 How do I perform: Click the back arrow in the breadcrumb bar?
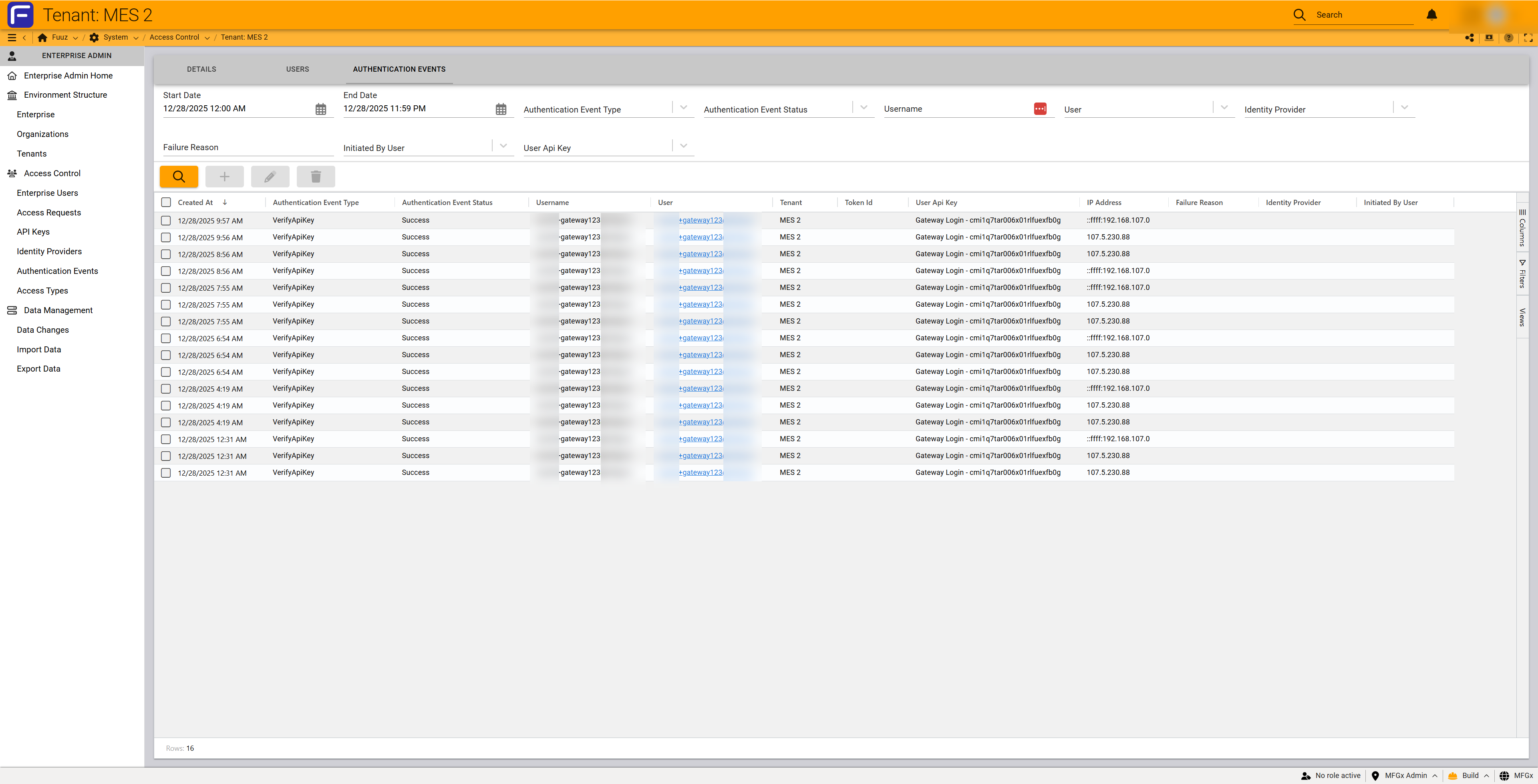(24, 38)
